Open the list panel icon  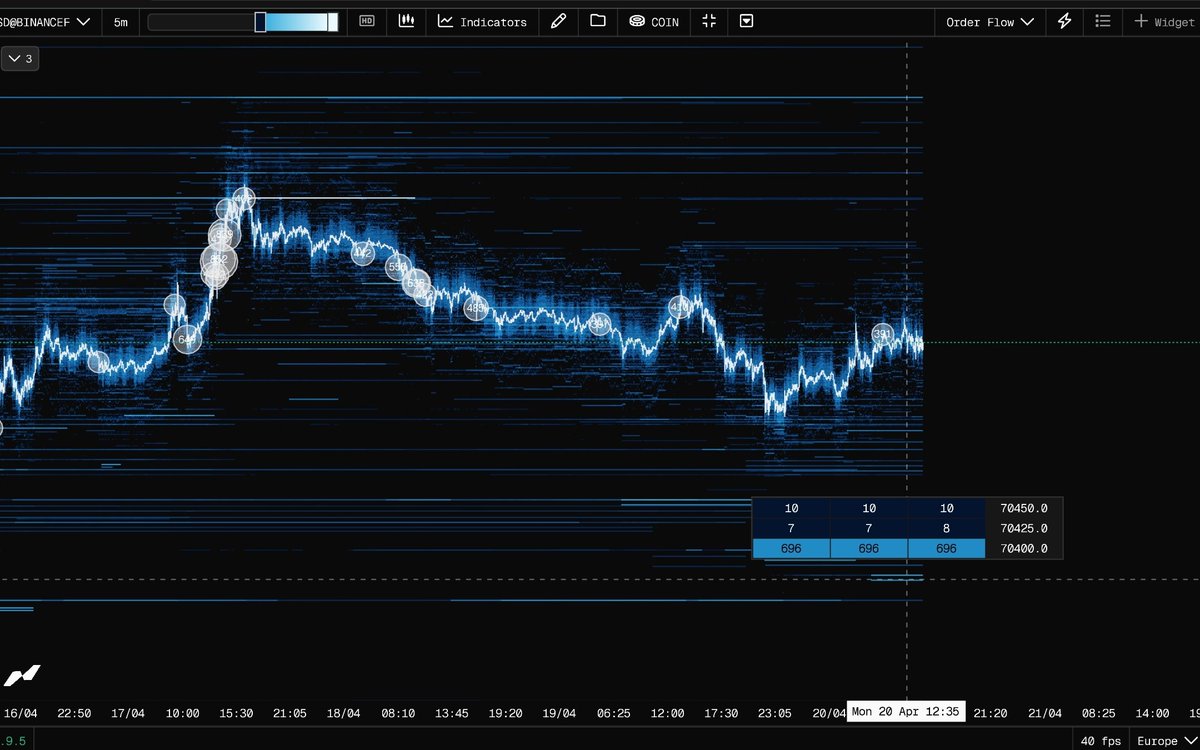point(1102,21)
